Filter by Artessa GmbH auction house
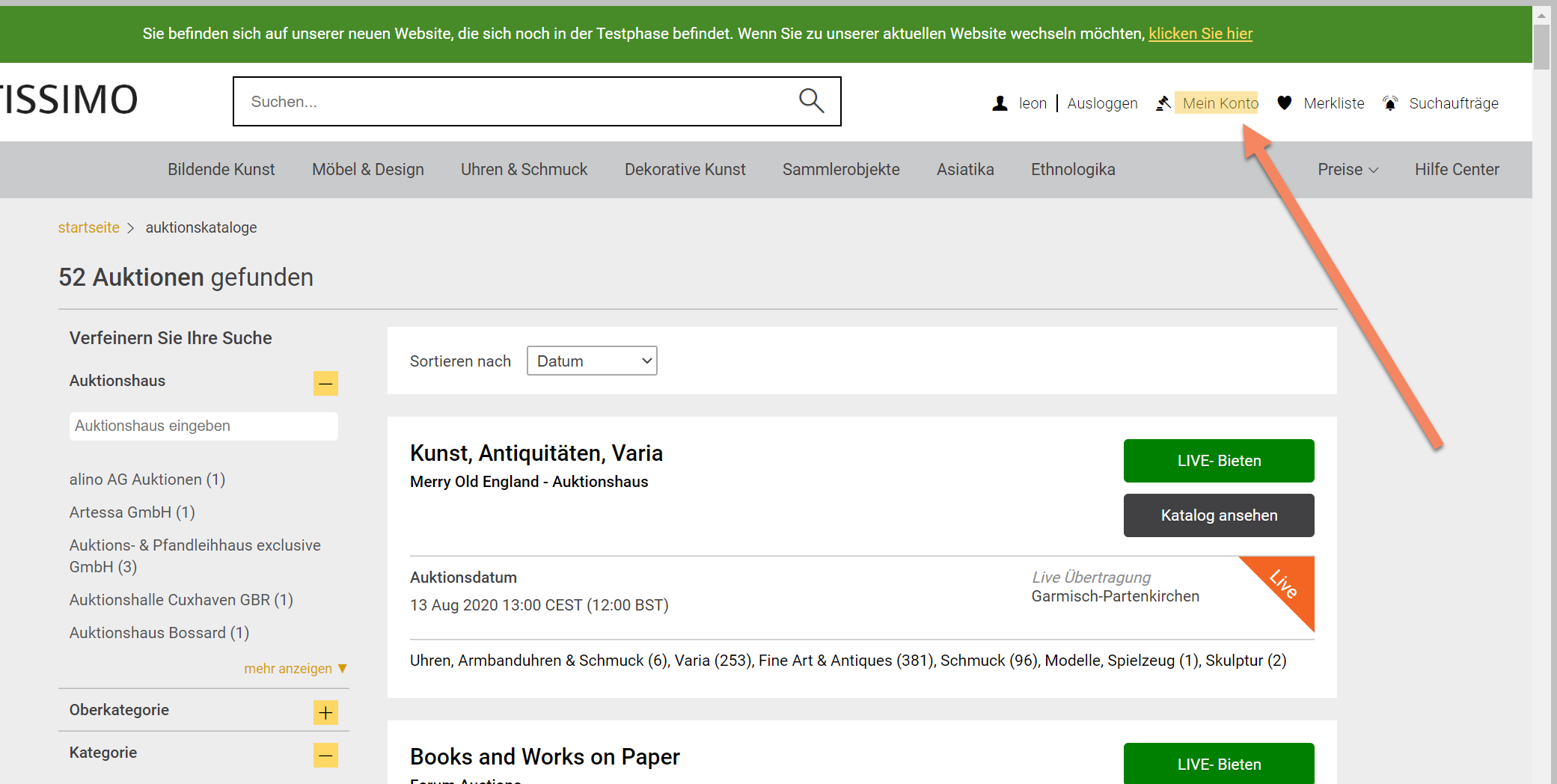This screenshot has width=1557, height=784. [132, 512]
